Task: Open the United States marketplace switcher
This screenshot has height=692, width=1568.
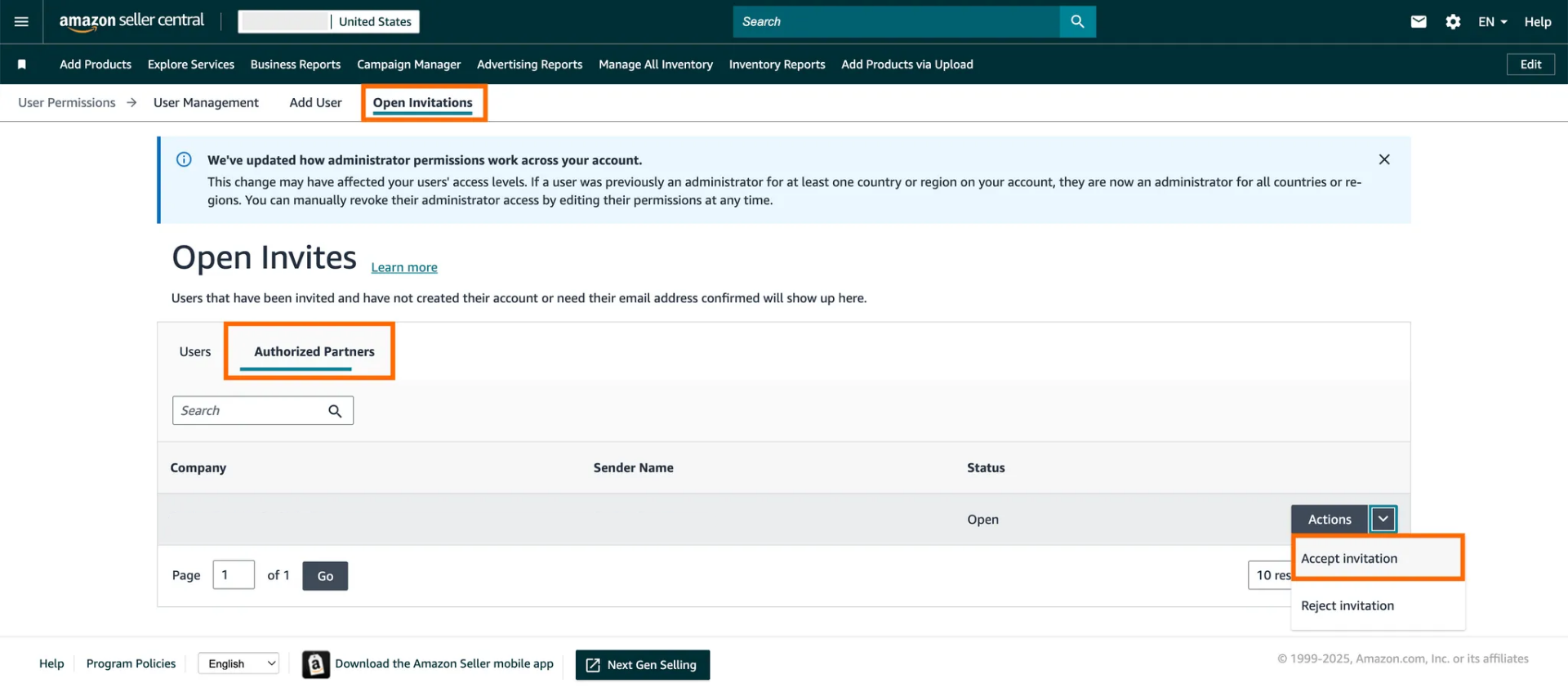Action: click(329, 22)
